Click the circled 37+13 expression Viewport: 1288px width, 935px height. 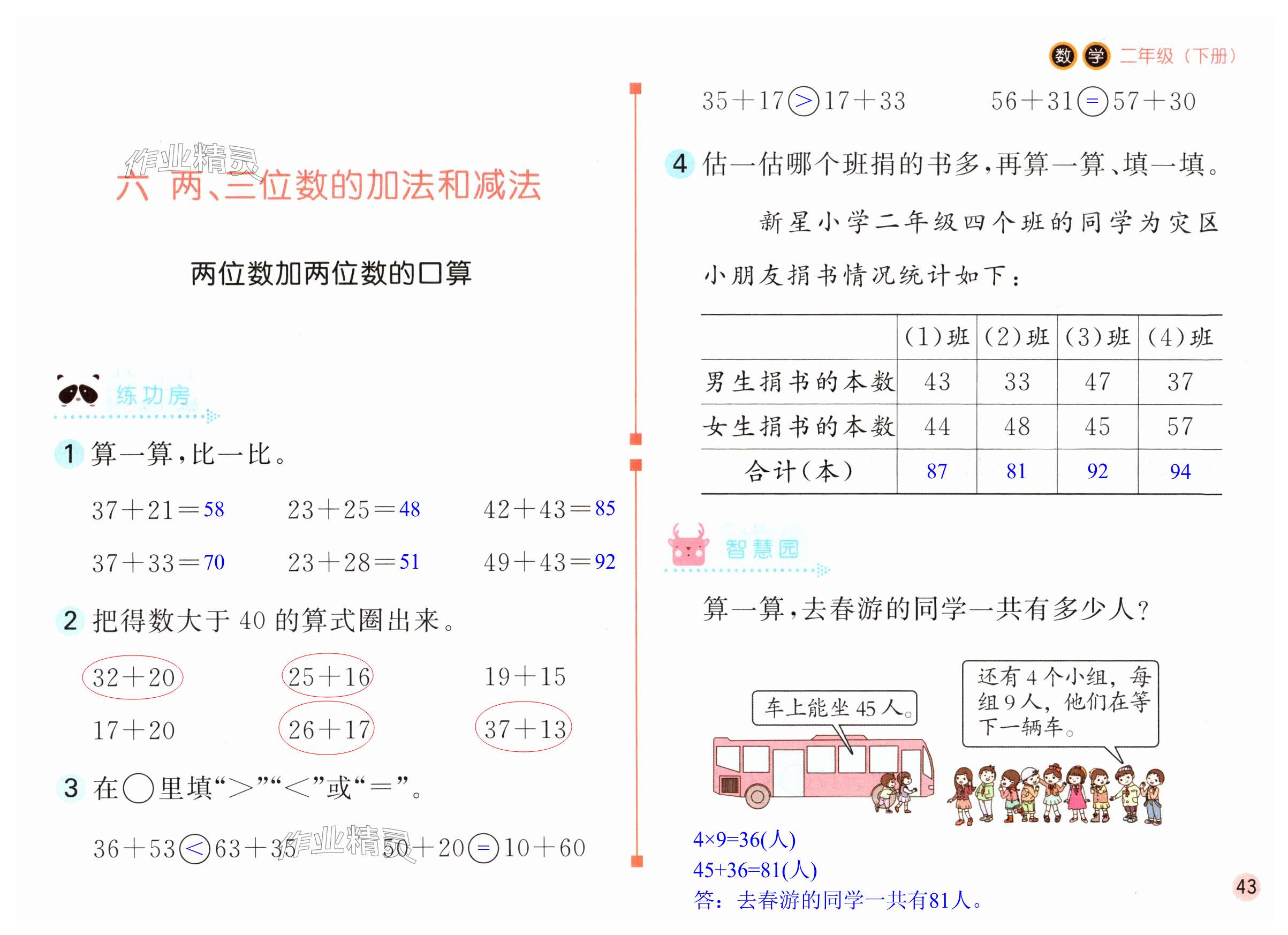[524, 729]
